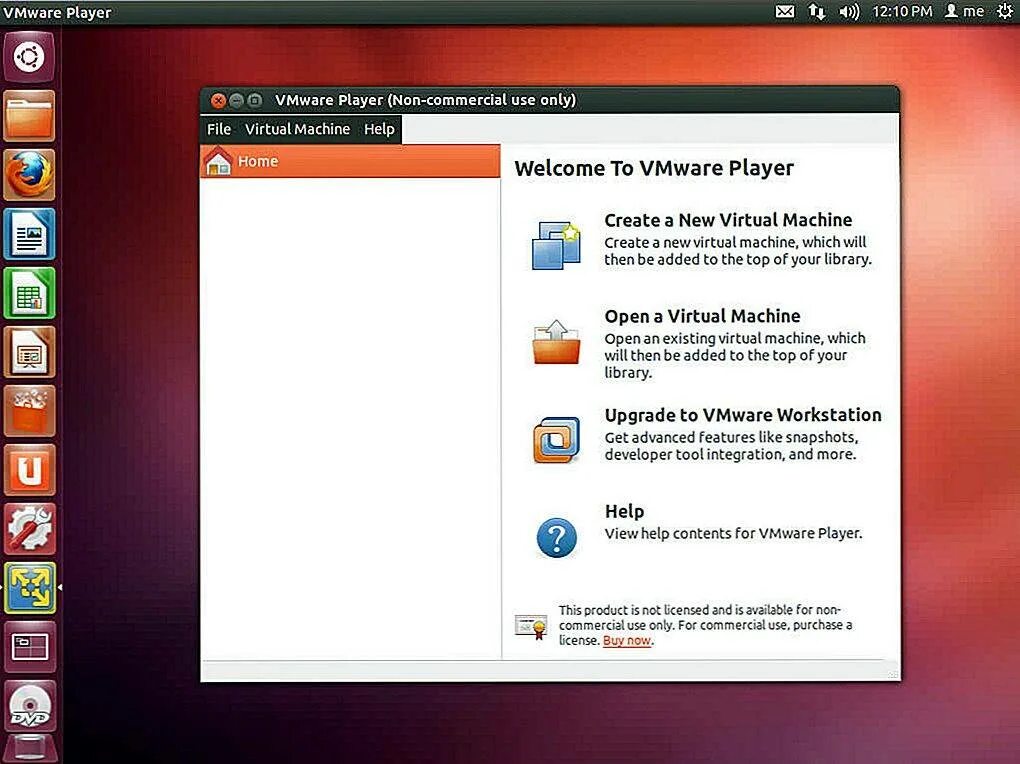Image resolution: width=1020 pixels, height=764 pixels.
Task: Click the DVD disc launcher icon
Action: pos(29,706)
